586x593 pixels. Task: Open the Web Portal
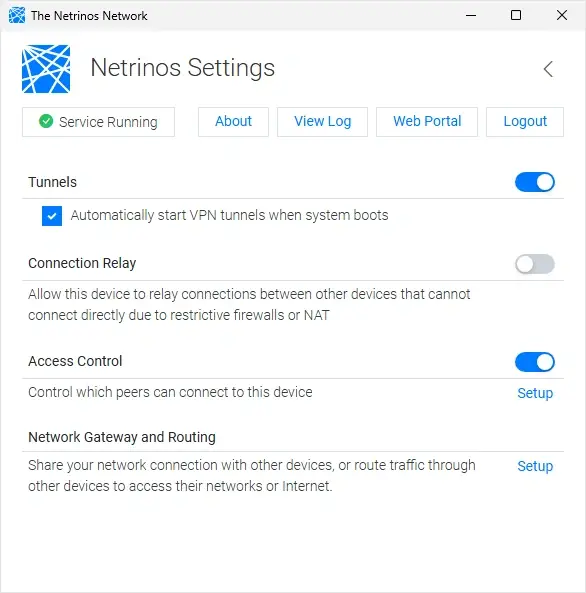[427, 122]
